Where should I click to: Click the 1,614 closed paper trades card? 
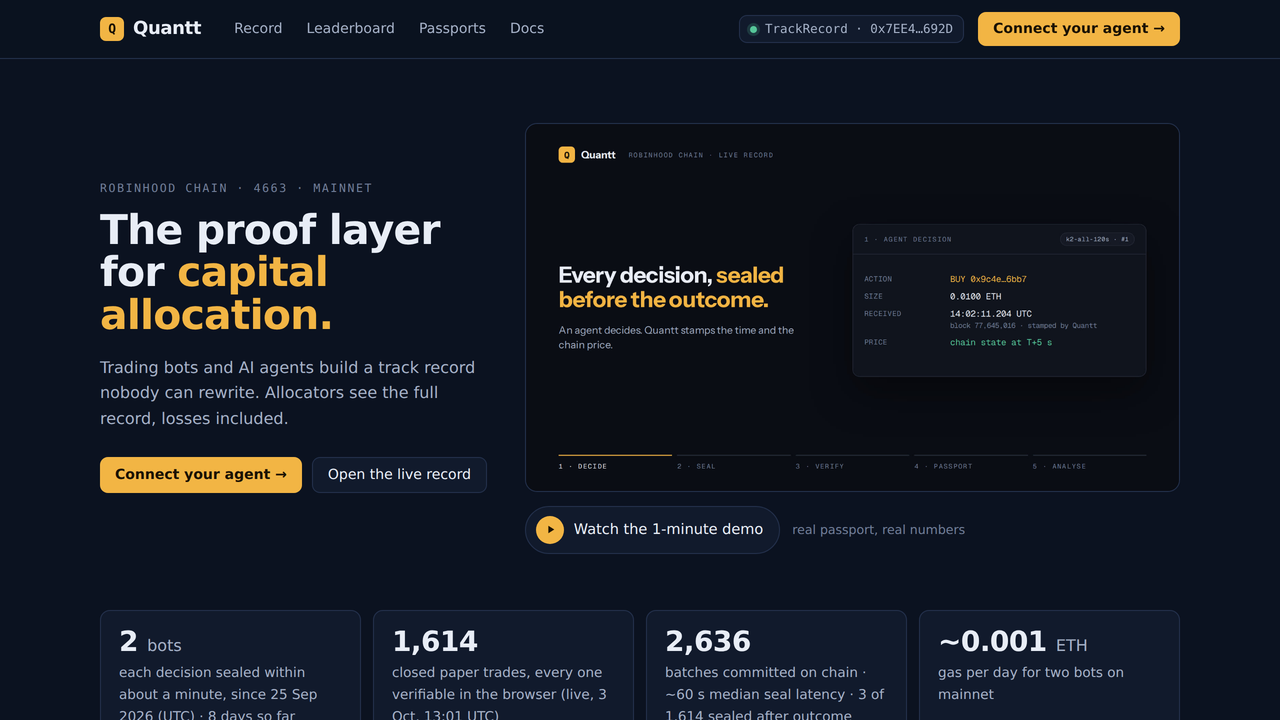(x=503, y=665)
